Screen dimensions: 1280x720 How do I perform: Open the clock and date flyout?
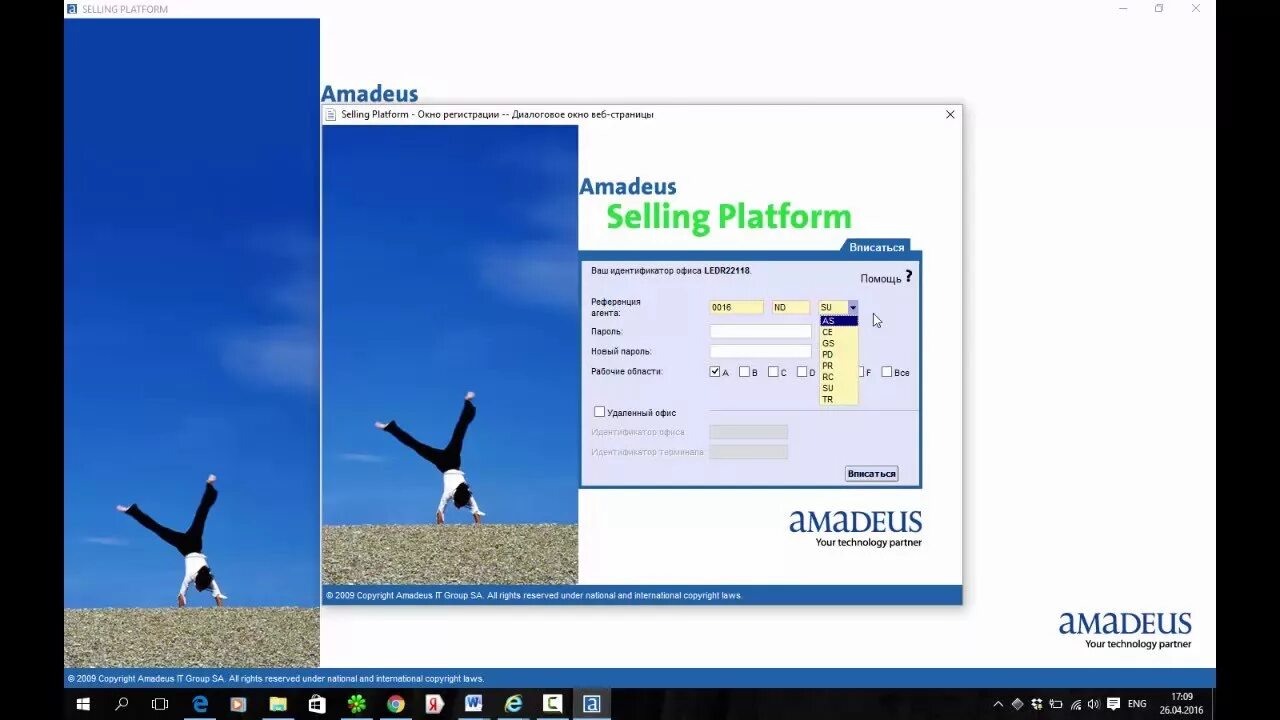click(x=1182, y=704)
